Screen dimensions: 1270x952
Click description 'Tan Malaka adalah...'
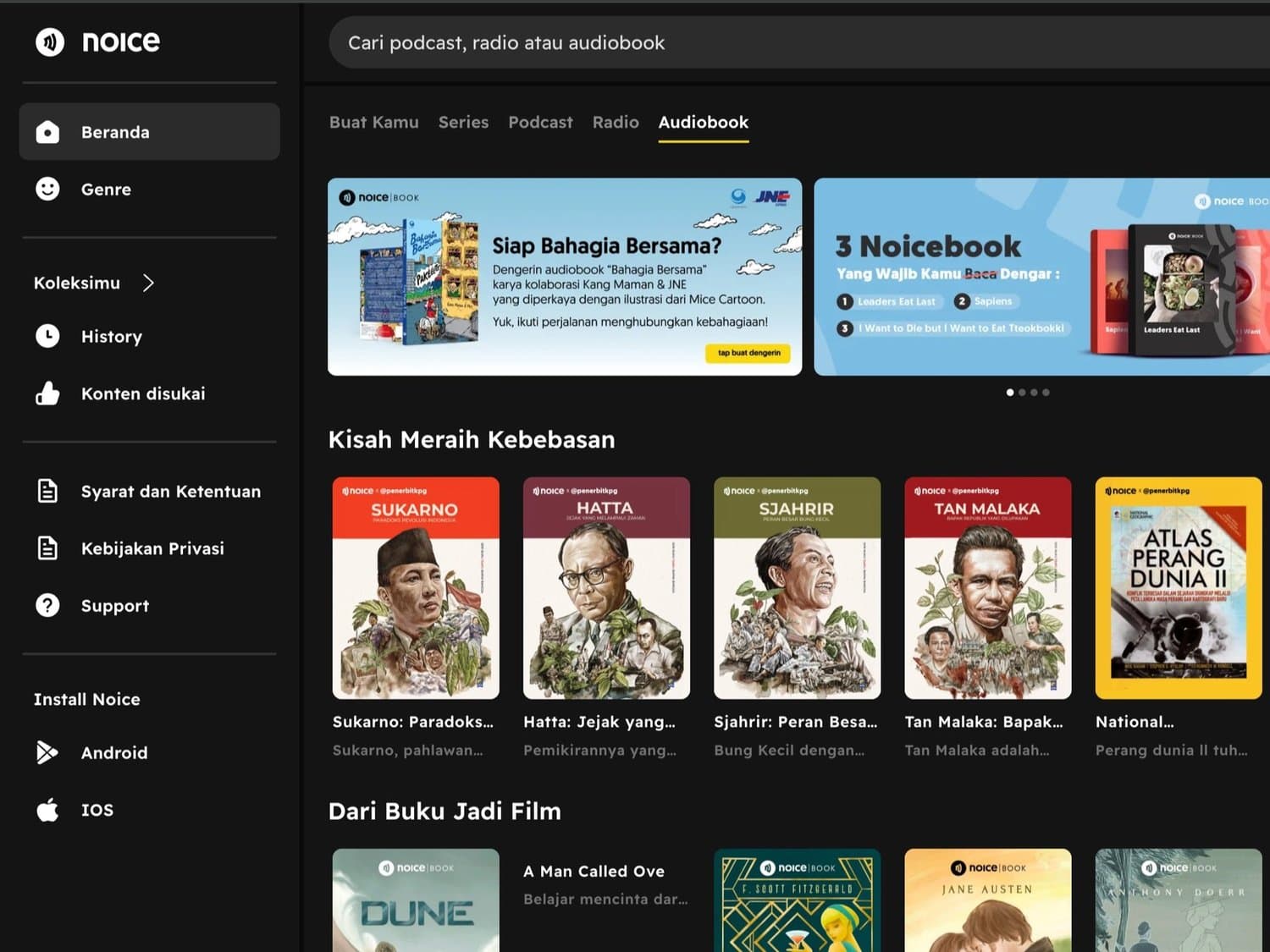[x=977, y=751]
